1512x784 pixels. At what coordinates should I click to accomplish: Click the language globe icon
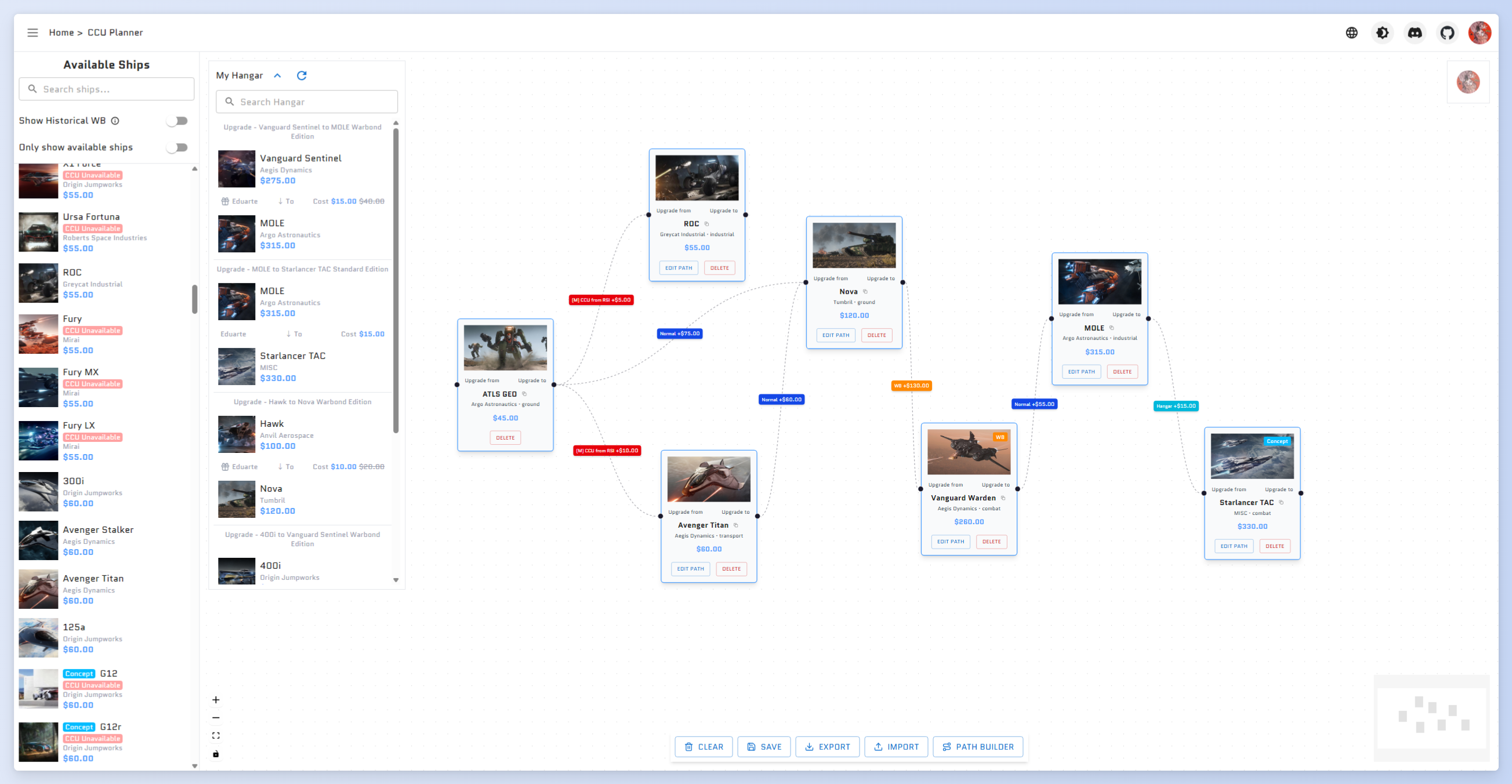coord(1351,32)
